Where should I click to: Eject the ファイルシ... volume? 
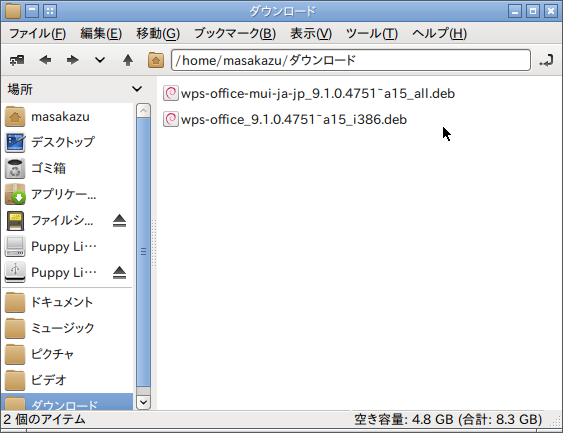(119, 221)
